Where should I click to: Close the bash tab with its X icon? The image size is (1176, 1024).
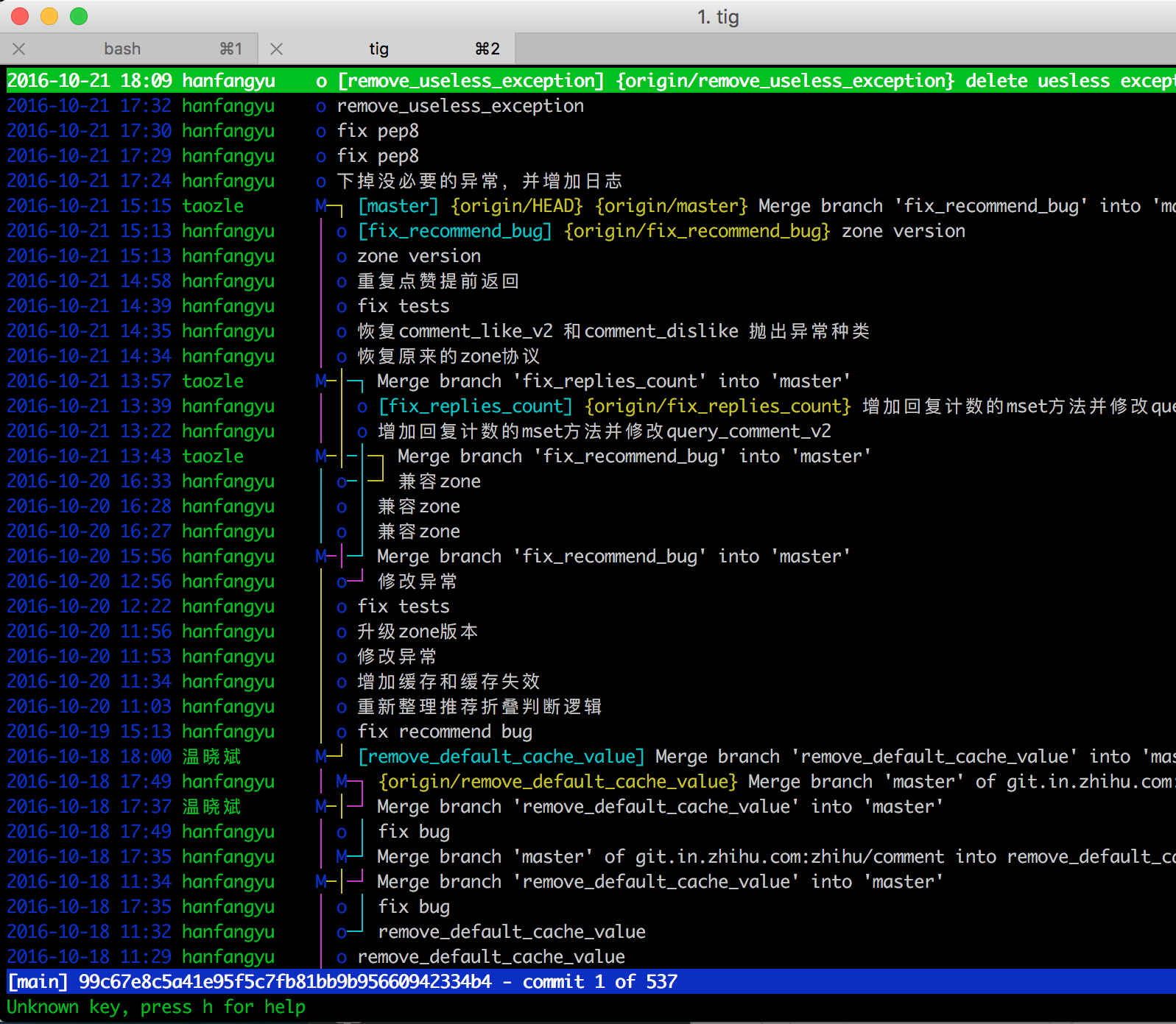tap(19, 49)
